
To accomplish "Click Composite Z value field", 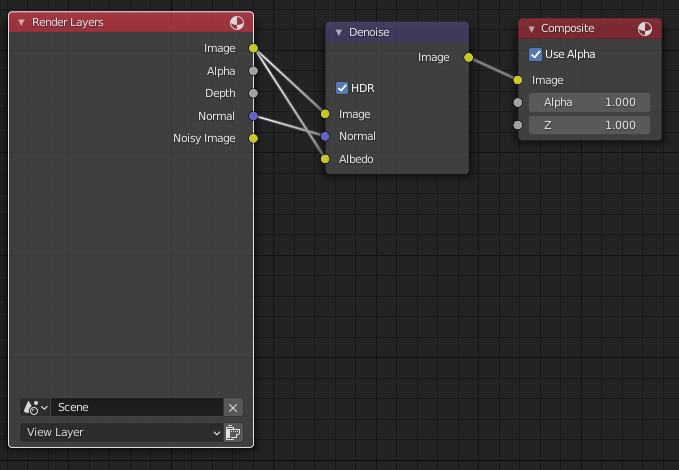I will 589,125.
